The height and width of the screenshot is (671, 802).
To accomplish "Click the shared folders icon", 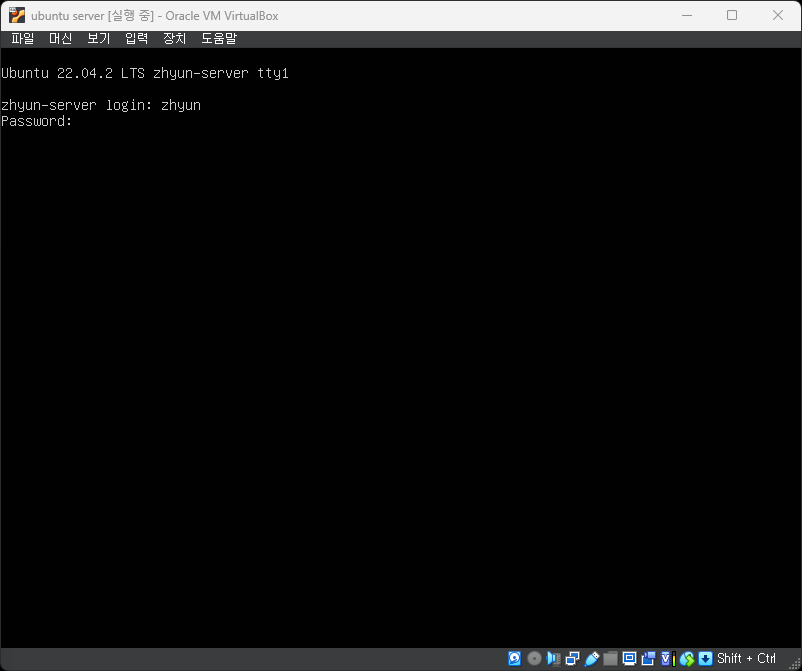I will [x=610, y=659].
